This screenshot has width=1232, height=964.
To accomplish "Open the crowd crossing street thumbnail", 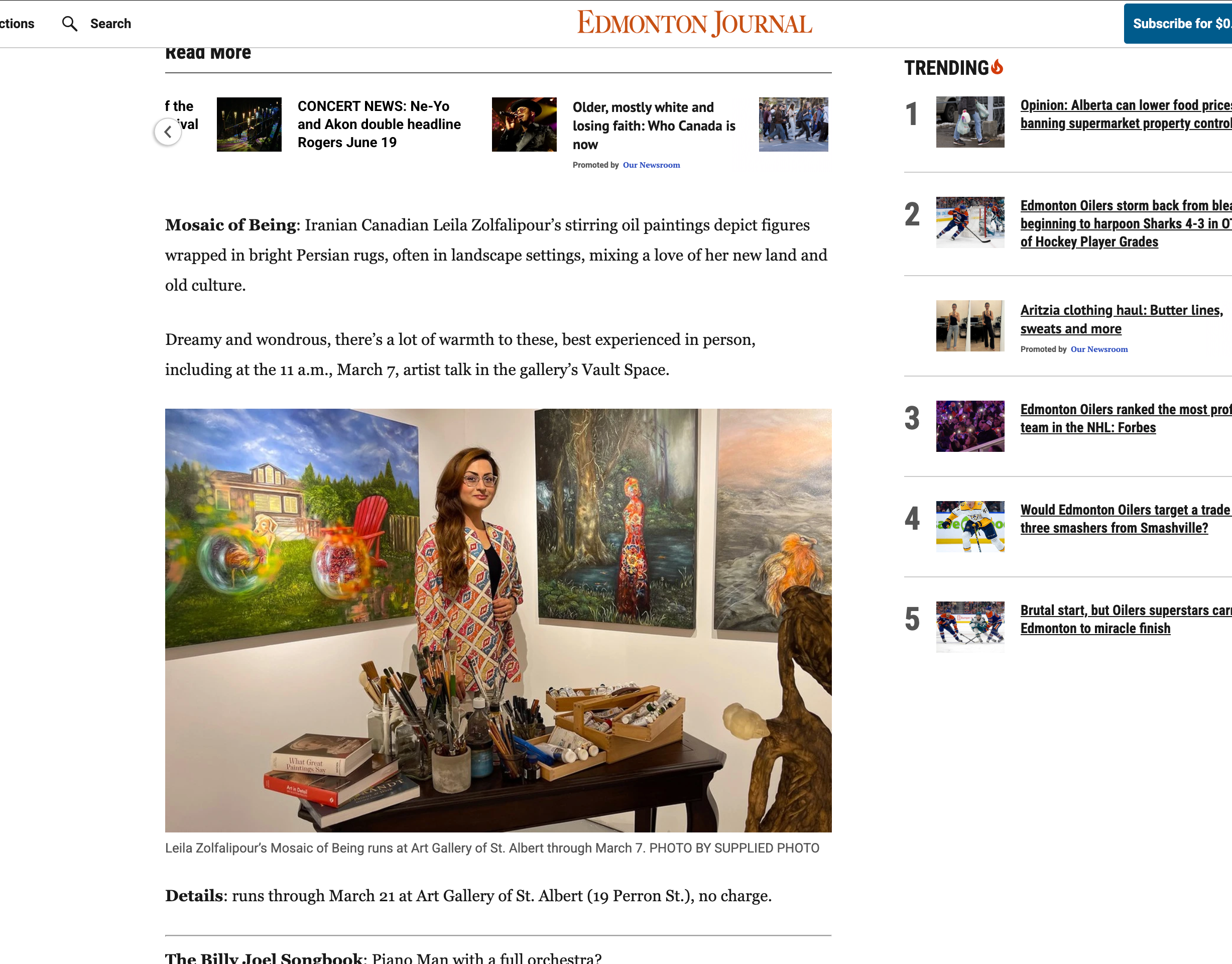I will (x=793, y=124).
